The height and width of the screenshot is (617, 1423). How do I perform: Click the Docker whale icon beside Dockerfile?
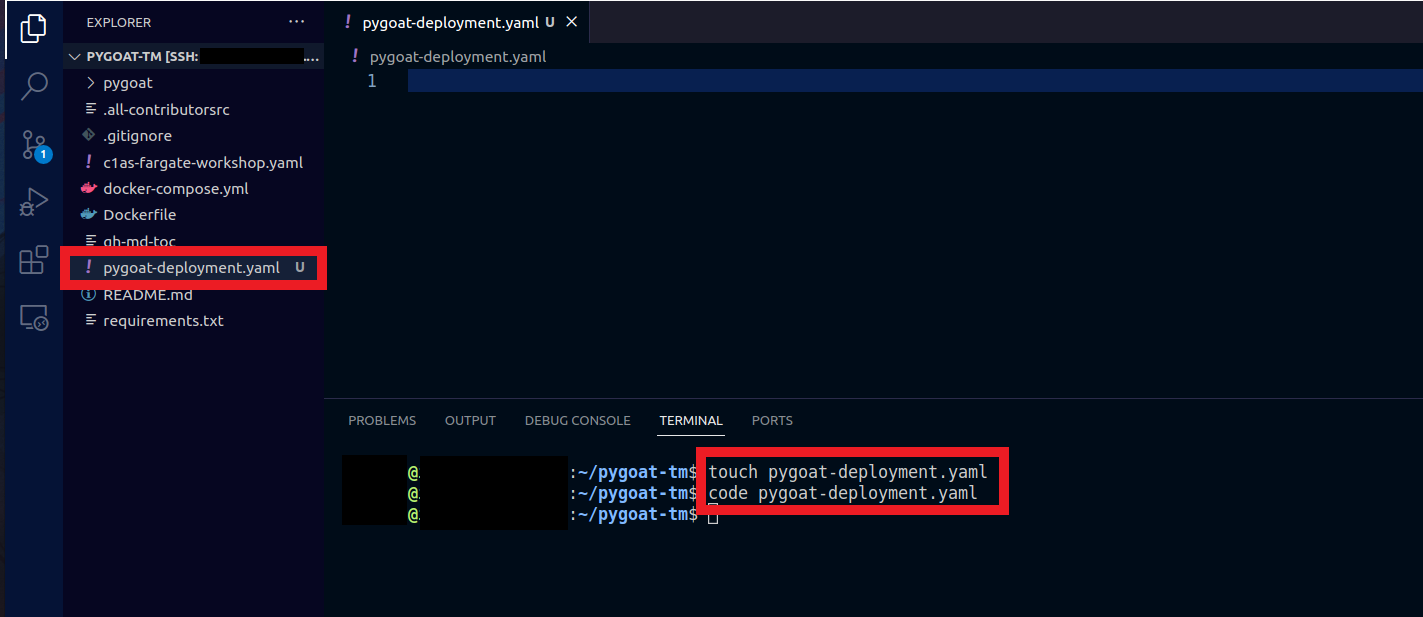pyautogui.click(x=90, y=214)
